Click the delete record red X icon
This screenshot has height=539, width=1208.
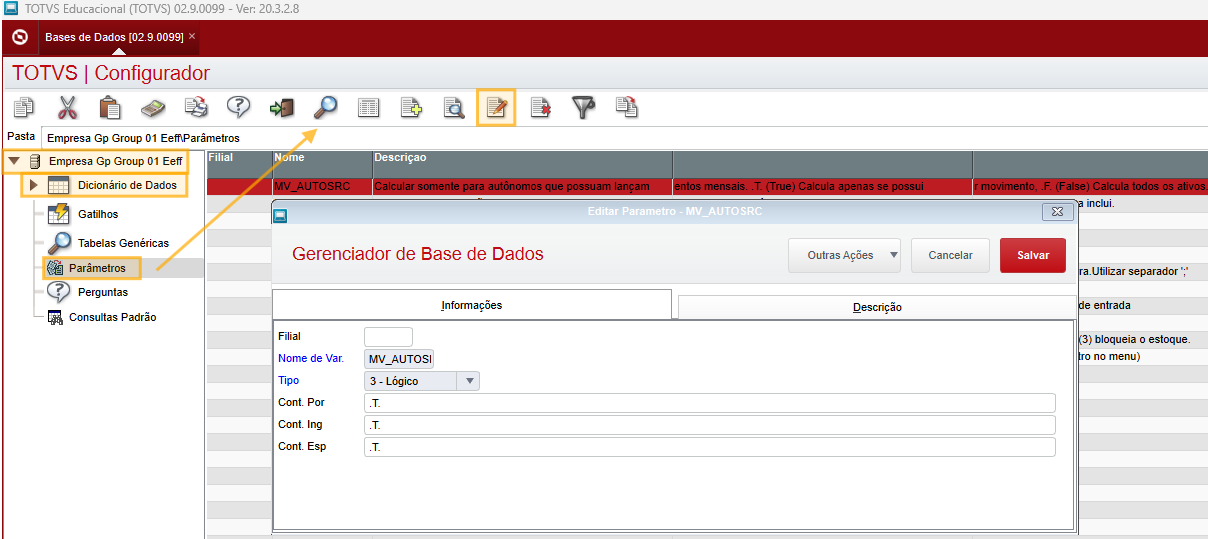click(541, 107)
